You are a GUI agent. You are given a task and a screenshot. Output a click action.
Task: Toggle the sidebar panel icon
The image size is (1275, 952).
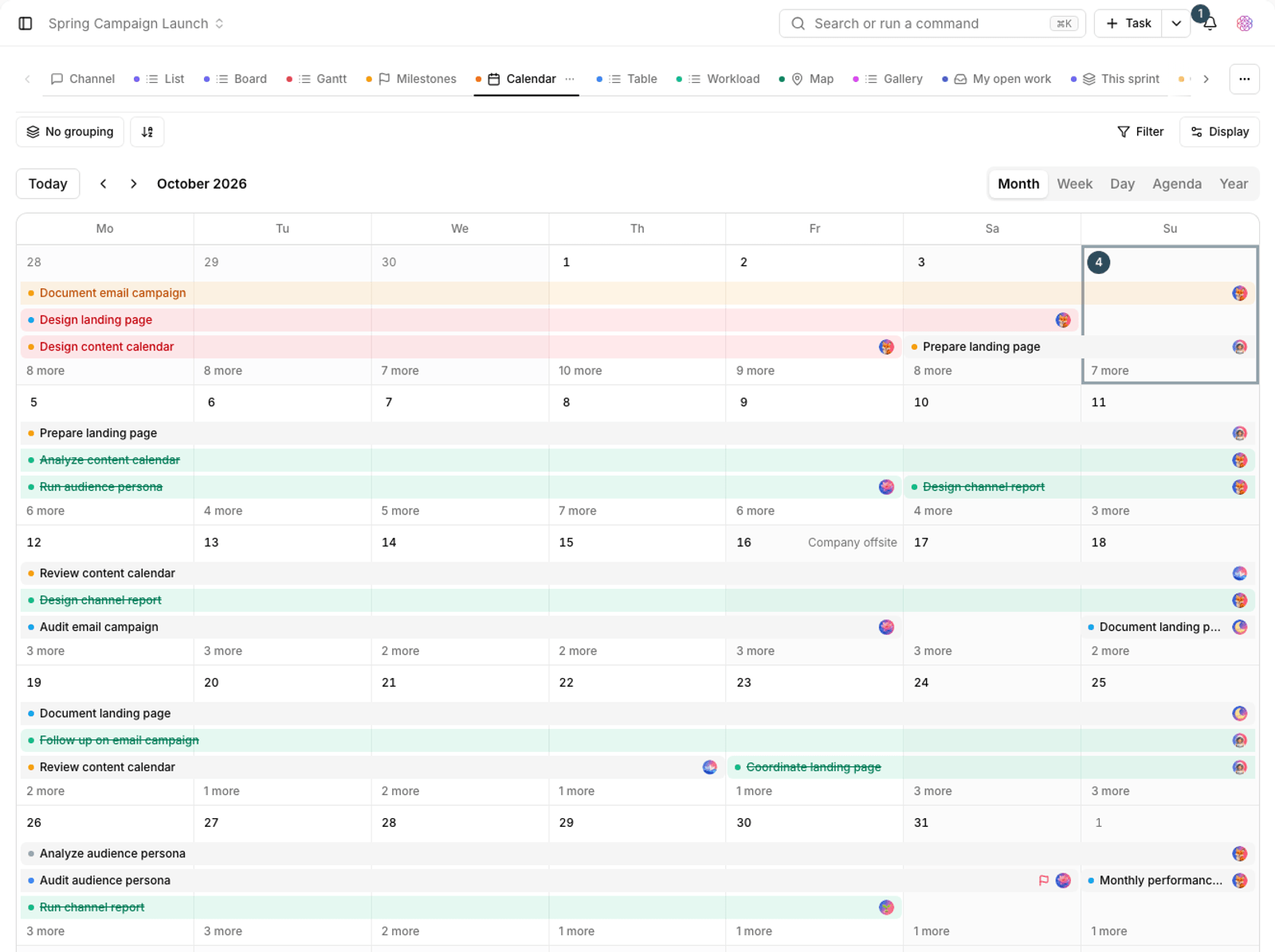(25, 24)
